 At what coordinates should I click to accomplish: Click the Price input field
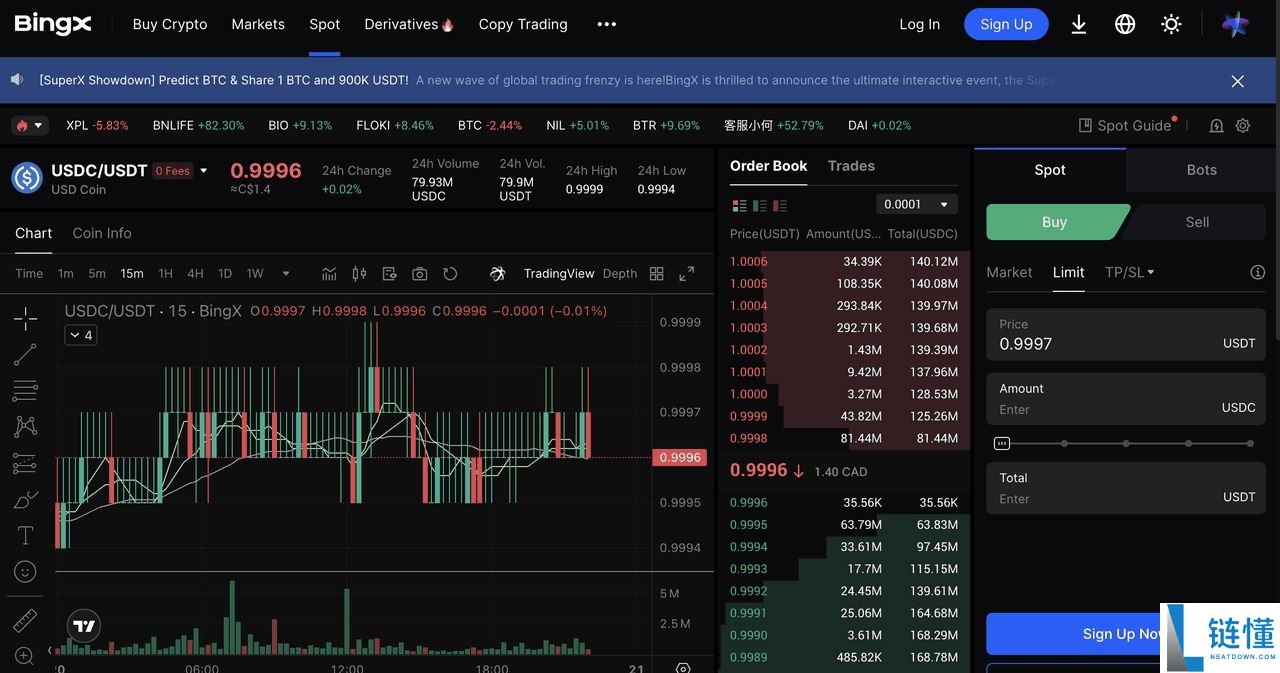[1126, 334]
